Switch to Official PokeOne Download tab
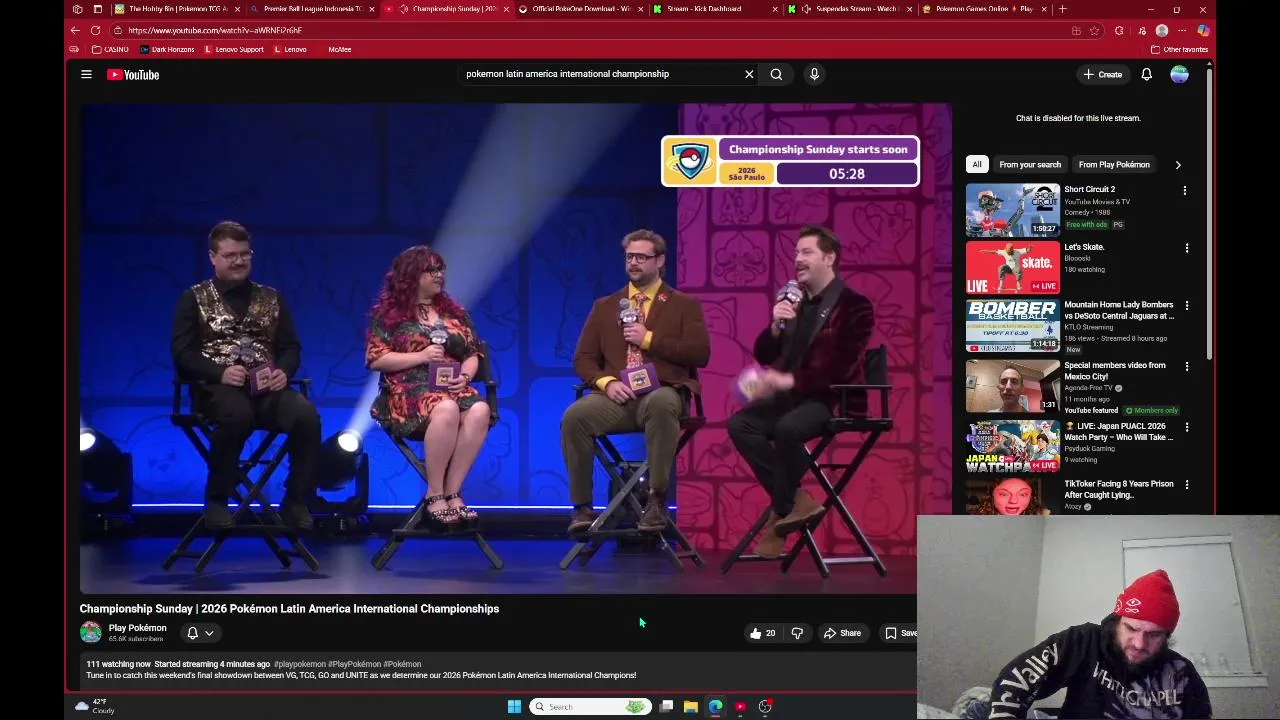Screen dimensions: 1280x720 (580, 9)
